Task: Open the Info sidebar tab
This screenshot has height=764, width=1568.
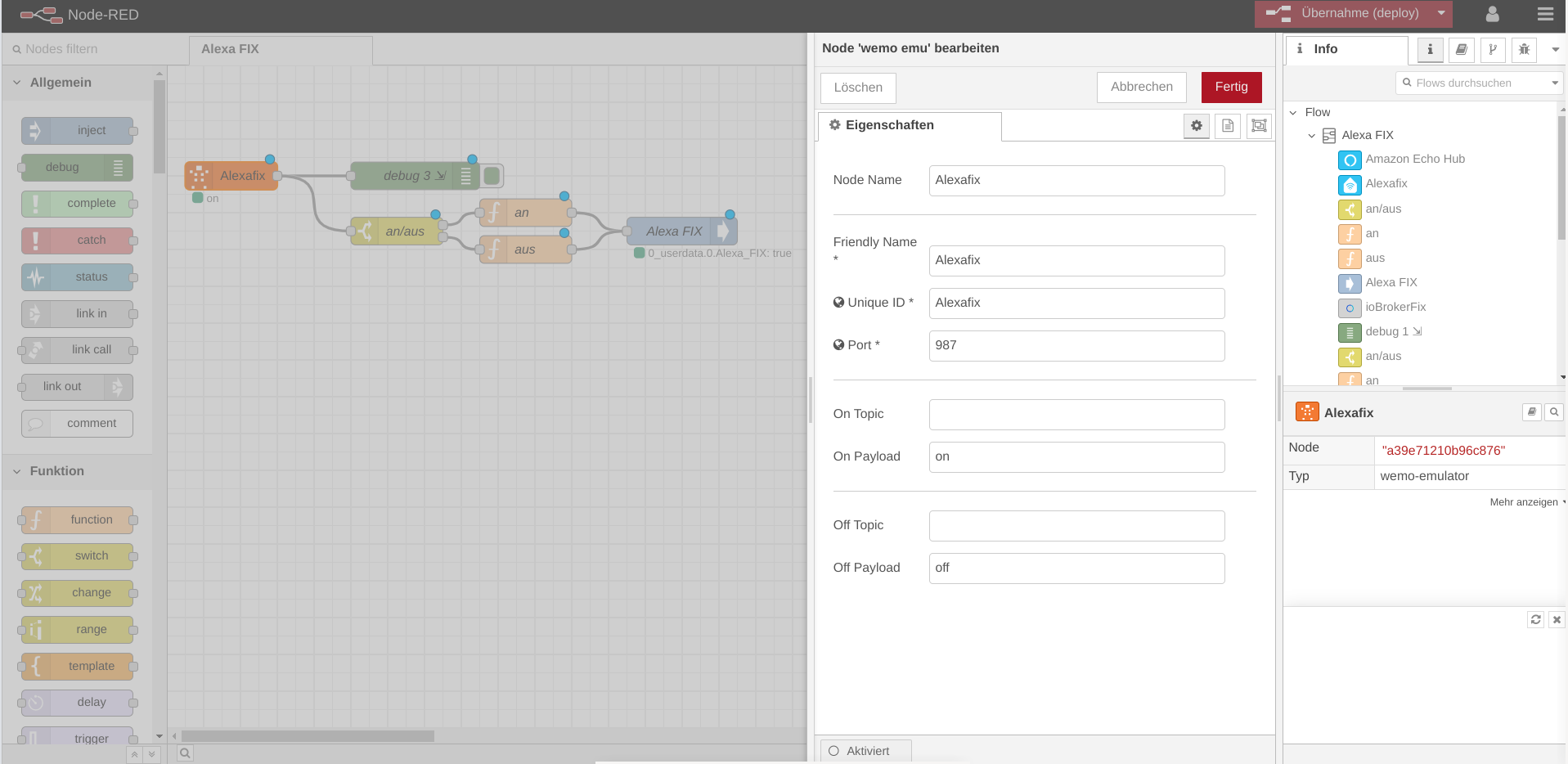Action: pyautogui.click(x=1346, y=49)
